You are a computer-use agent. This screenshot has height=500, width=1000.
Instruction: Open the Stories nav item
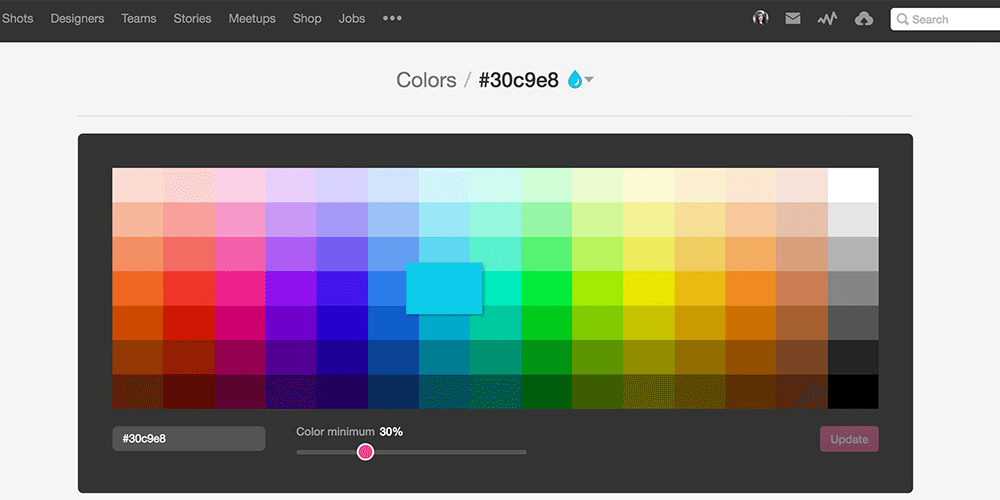(x=193, y=18)
